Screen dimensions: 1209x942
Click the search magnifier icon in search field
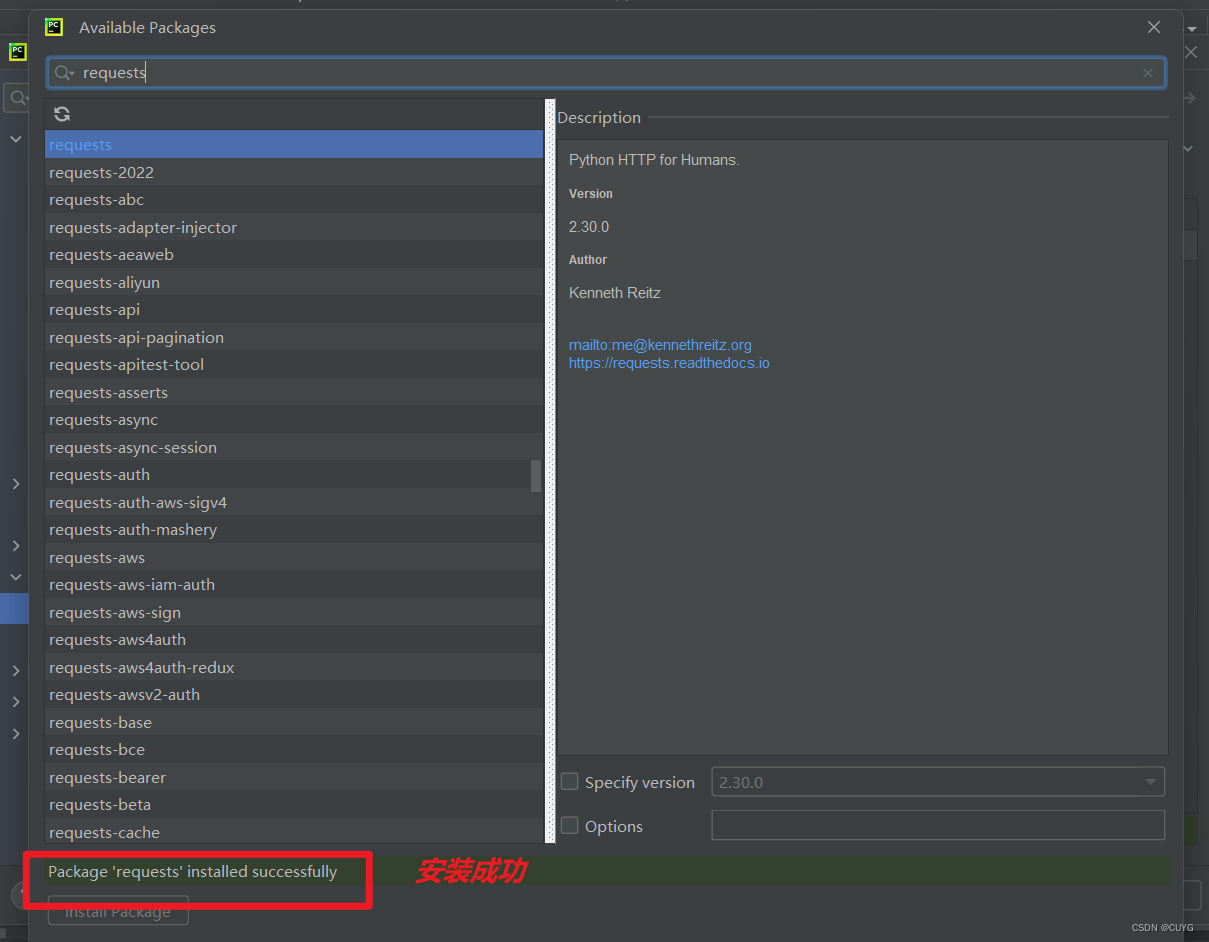pyautogui.click(x=64, y=73)
